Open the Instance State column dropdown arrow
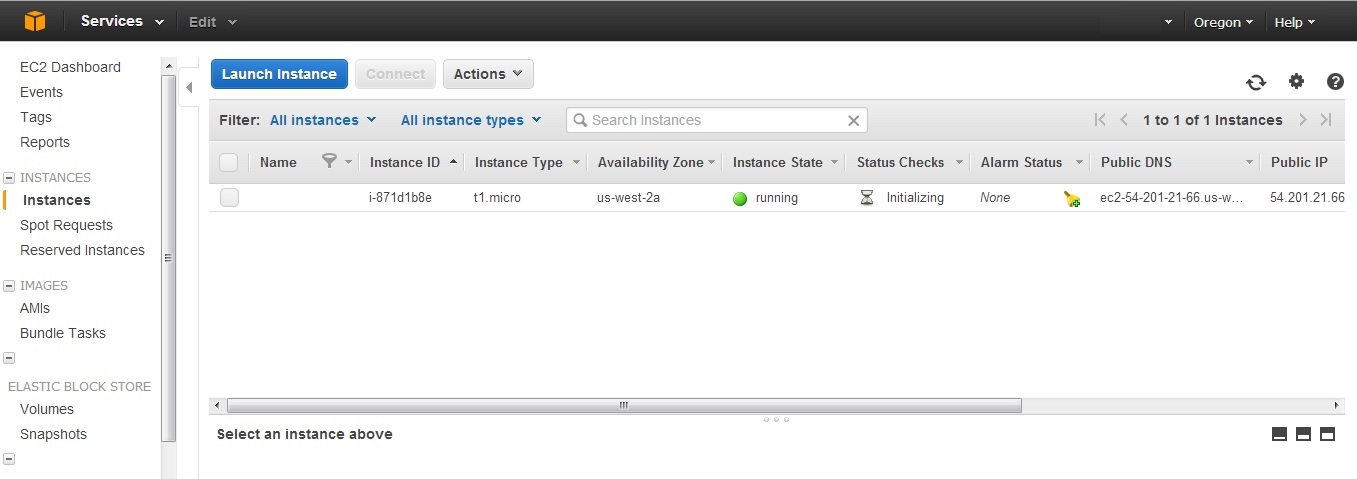The width and height of the screenshot is (1357, 479). coord(836,163)
